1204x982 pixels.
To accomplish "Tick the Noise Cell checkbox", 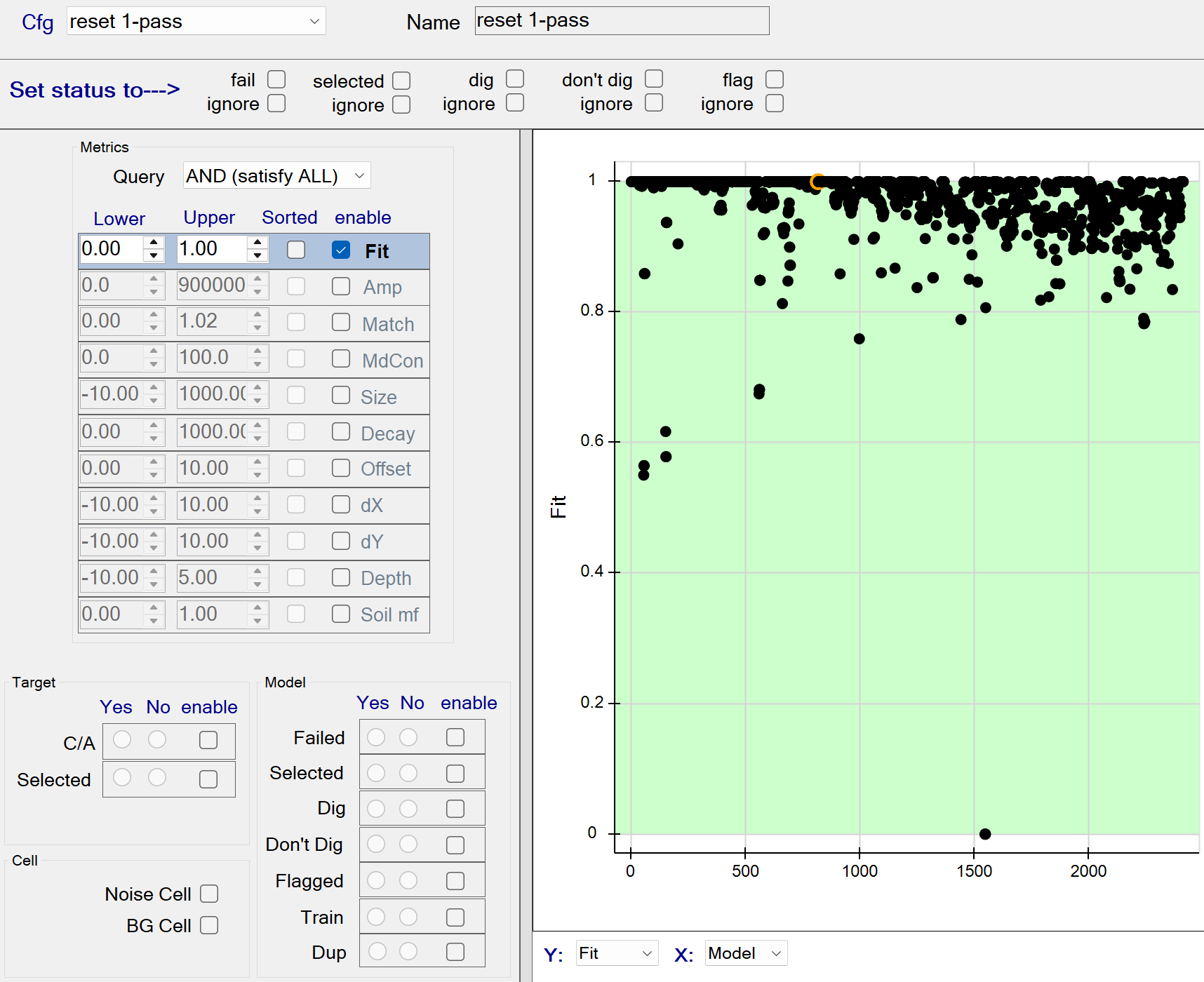I will coord(209,894).
